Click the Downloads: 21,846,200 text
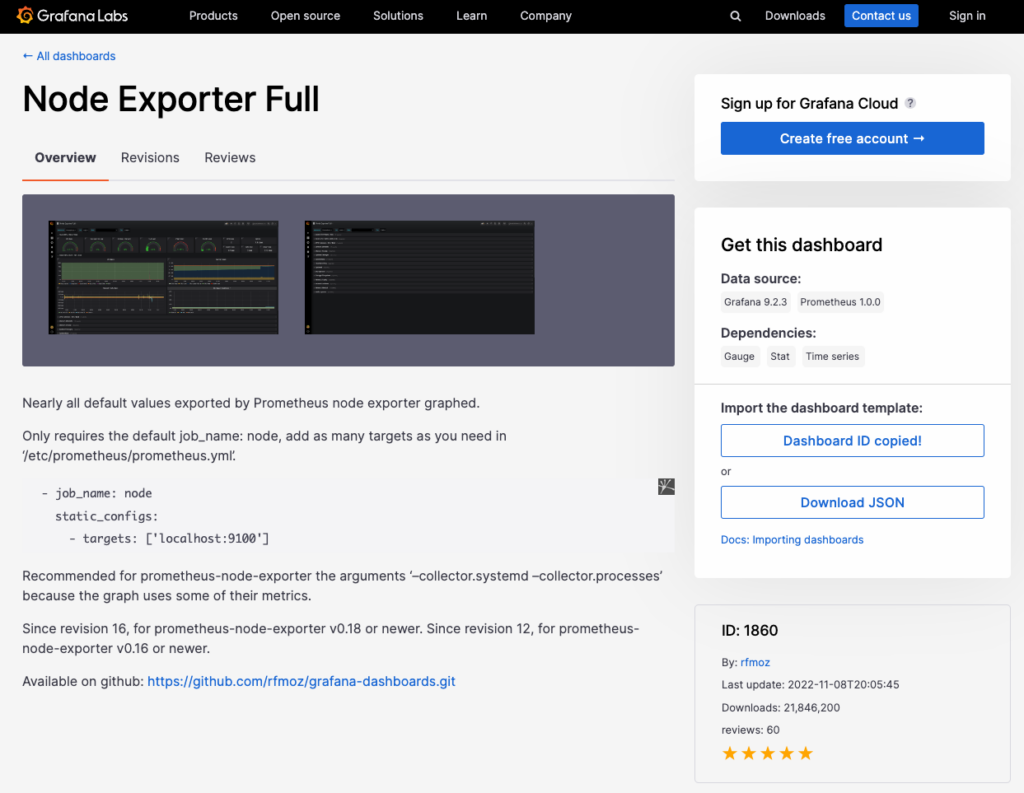The image size is (1024, 793). tap(780, 707)
